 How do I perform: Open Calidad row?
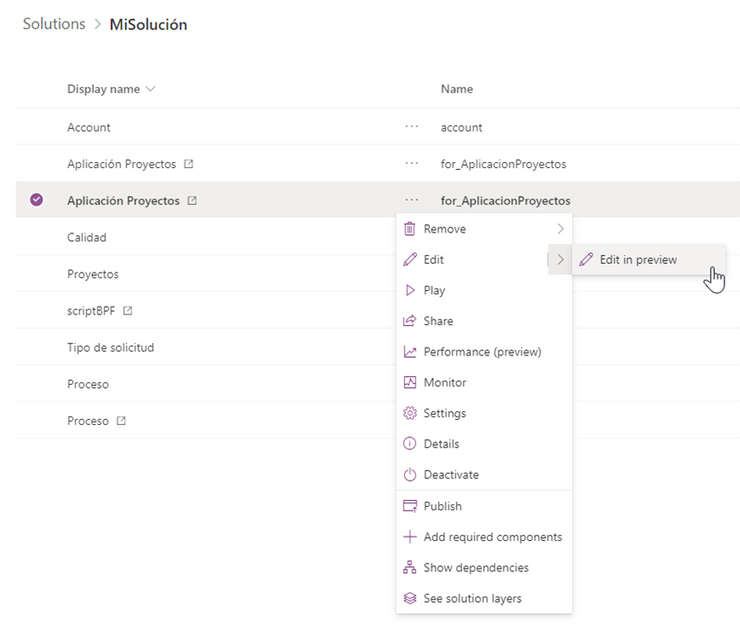pos(86,237)
